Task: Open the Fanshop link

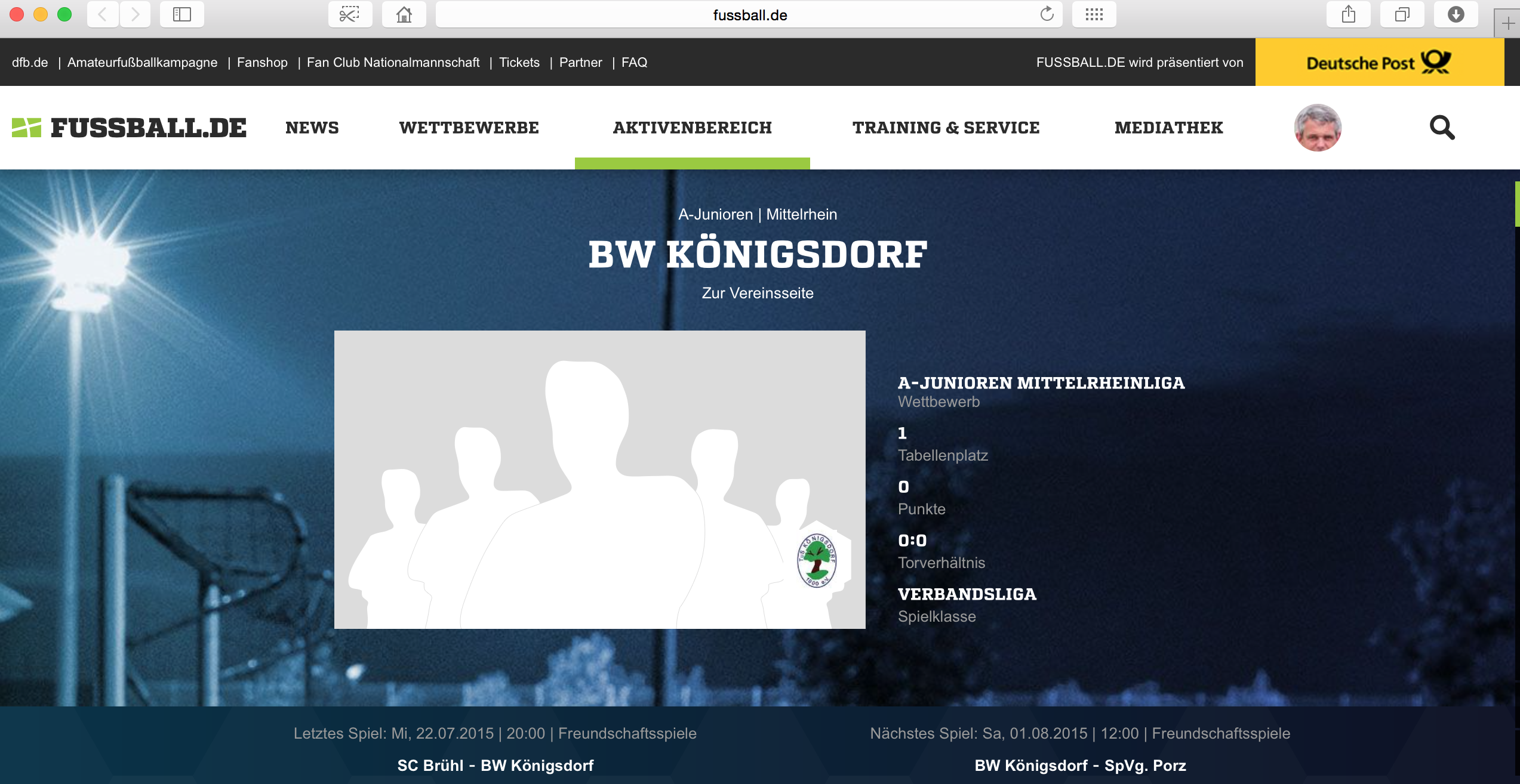Action: click(x=262, y=63)
